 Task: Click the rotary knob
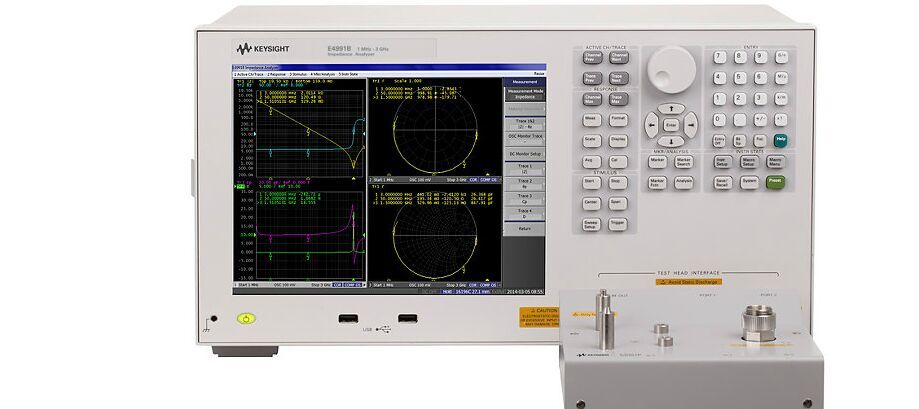click(x=669, y=68)
